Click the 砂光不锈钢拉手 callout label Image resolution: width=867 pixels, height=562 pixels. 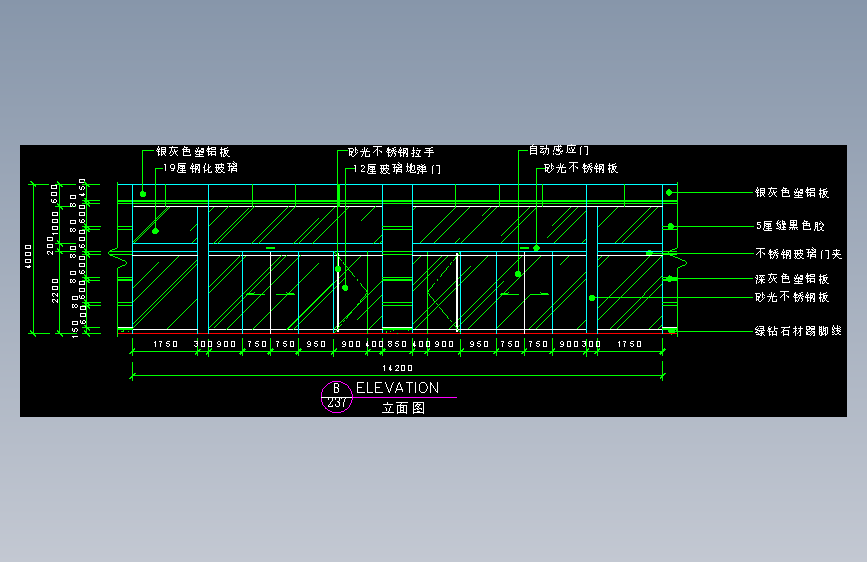tap(391, 152)
